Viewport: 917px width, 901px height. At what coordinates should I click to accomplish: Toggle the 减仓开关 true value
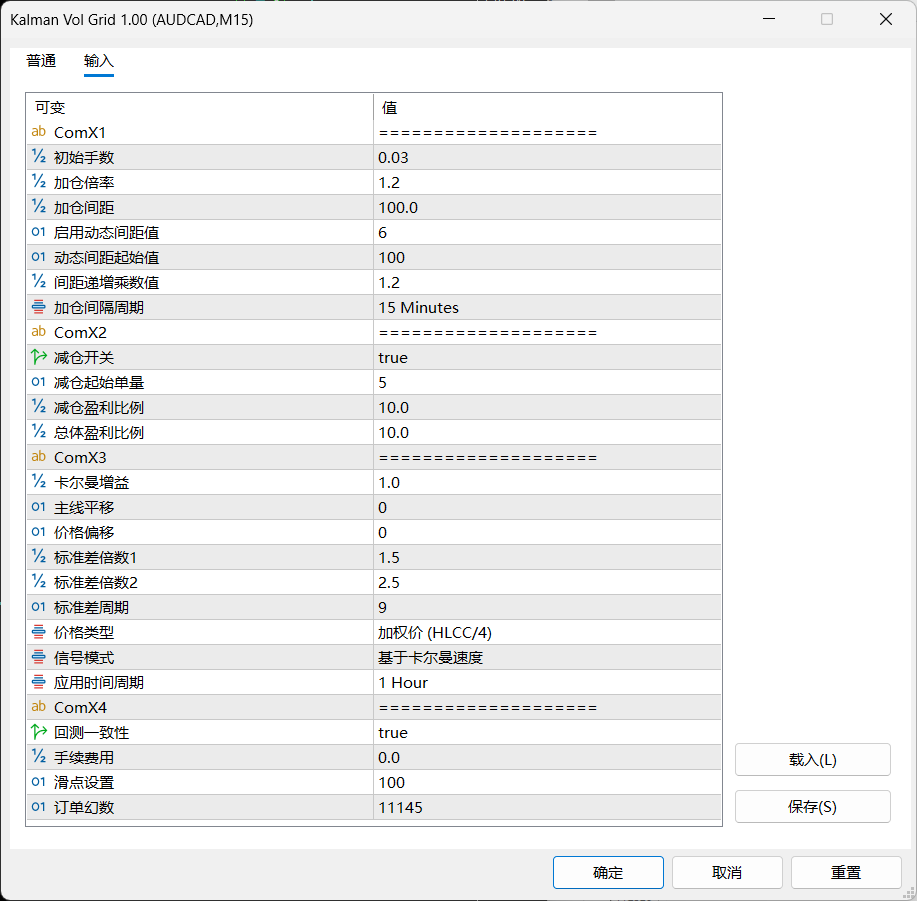point(547,357)
